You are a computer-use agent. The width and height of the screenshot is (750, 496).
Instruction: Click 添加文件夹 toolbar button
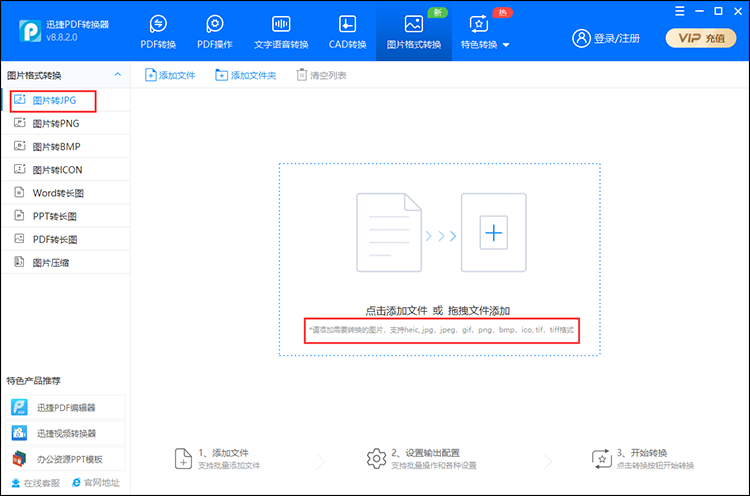point(245,75)
